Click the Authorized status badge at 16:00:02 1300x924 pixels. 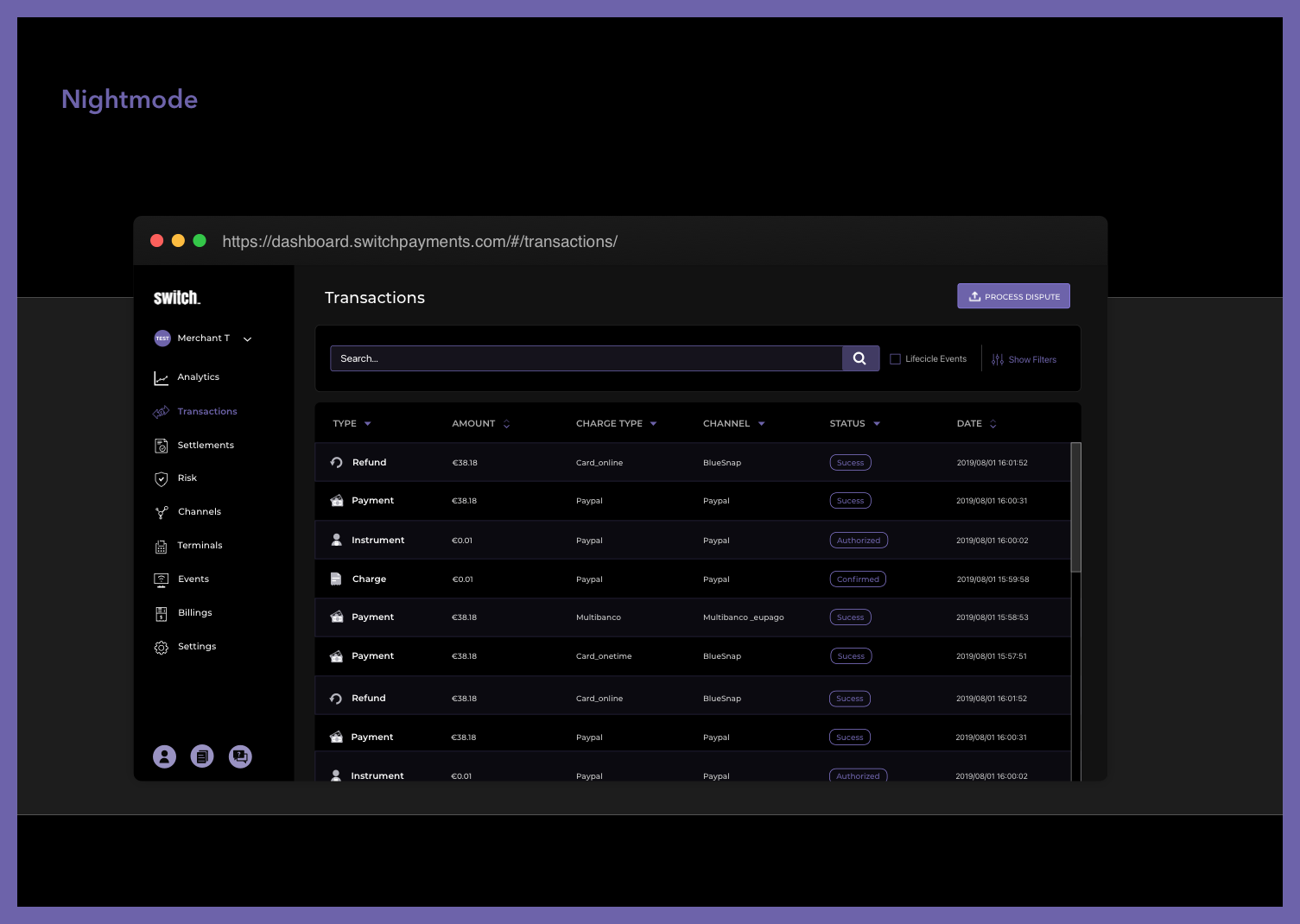point(859,541)
